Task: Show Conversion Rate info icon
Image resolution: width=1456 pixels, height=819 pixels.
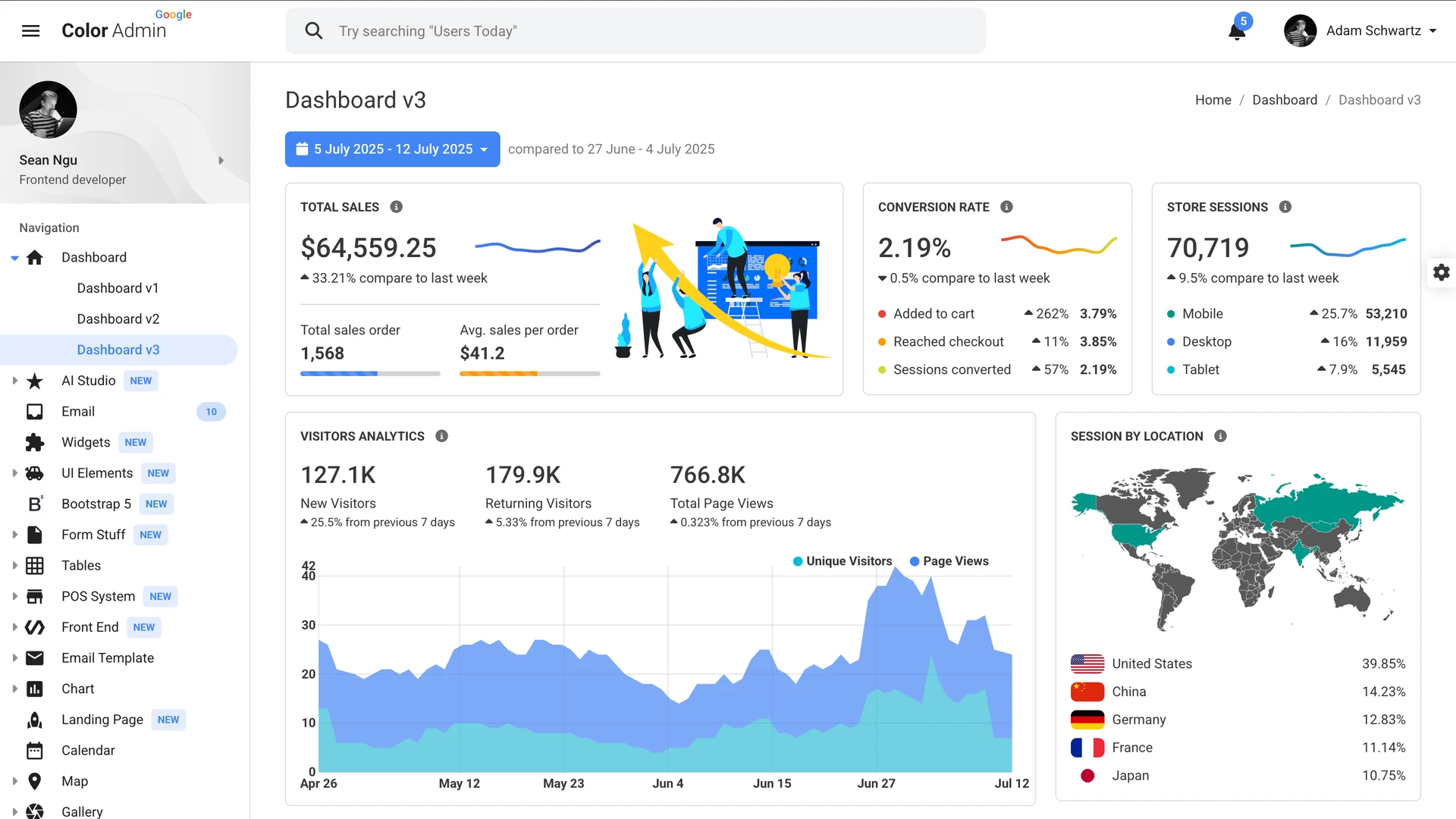Action: 1006,207
